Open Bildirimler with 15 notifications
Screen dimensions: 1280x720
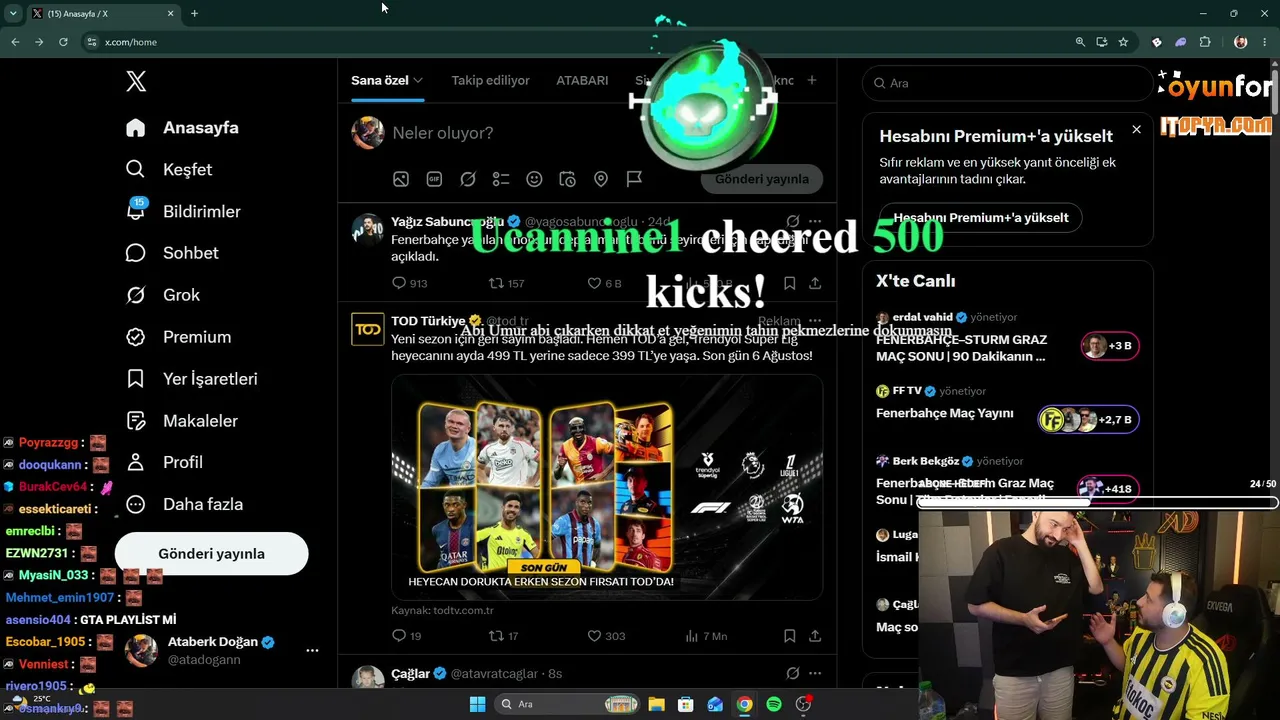tap(184, 212)
